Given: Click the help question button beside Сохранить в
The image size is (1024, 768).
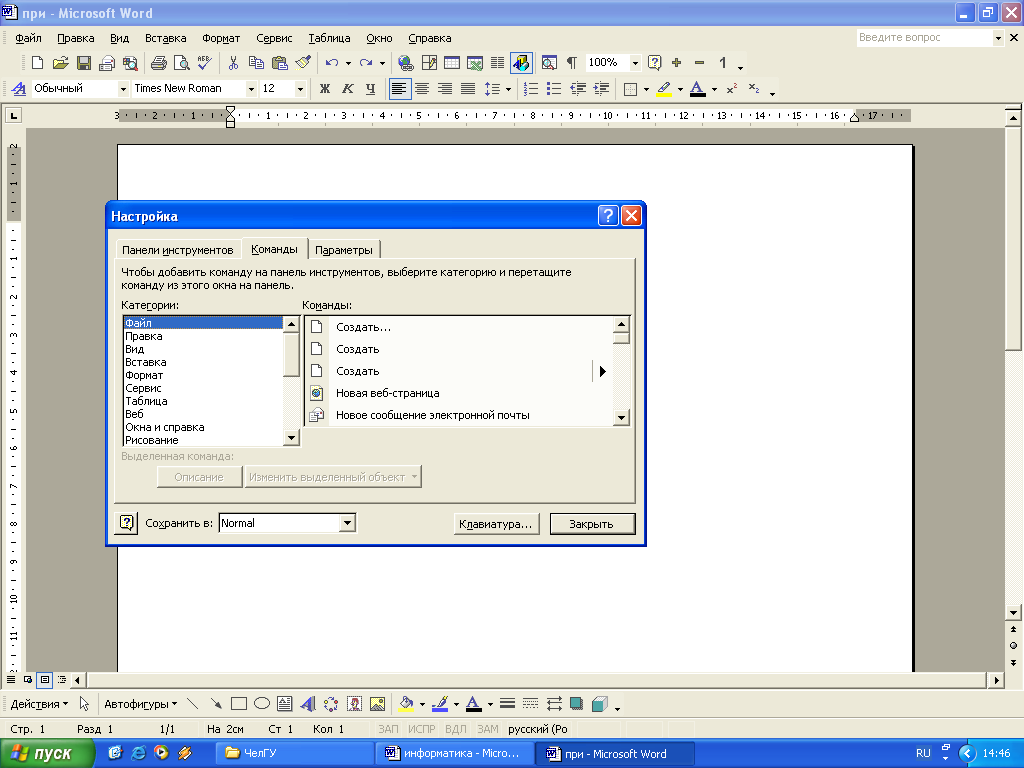Looking at the screenshot, I should coord(127,523).
